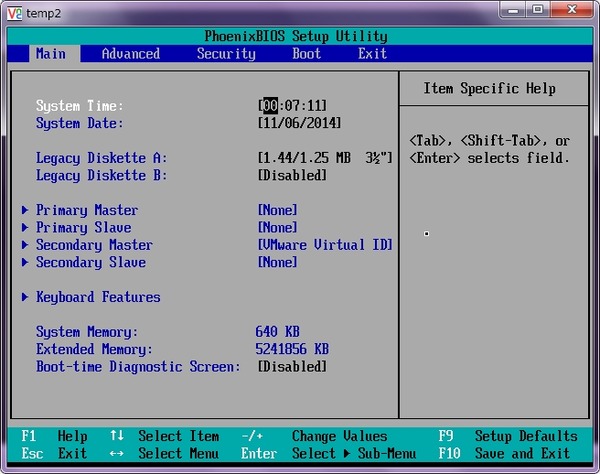Switch to the Security menu tab
Image resolution: width=600 pixels, height=474 pixels.
226,54
